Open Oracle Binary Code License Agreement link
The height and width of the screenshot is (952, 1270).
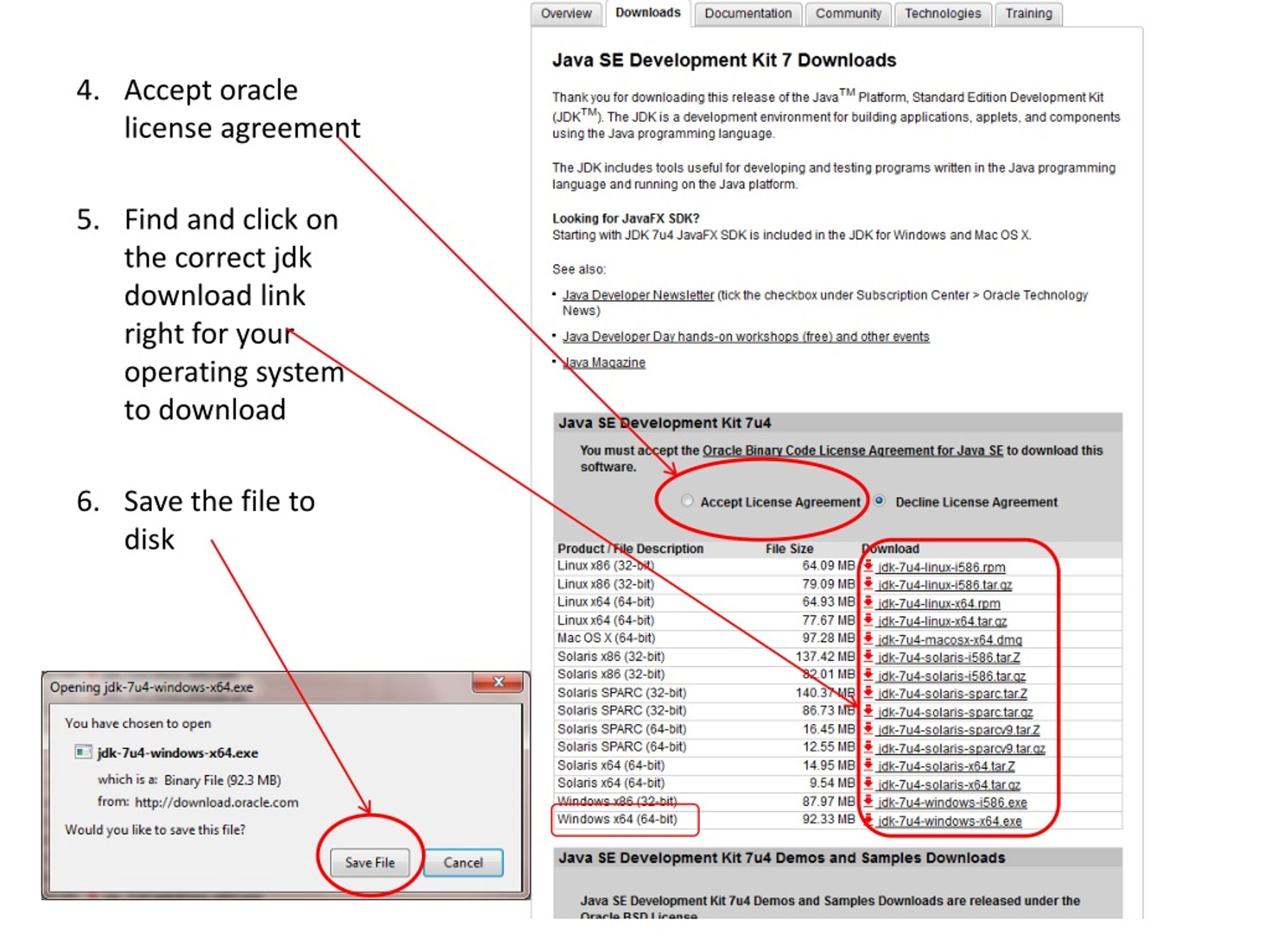click(853, 450)
